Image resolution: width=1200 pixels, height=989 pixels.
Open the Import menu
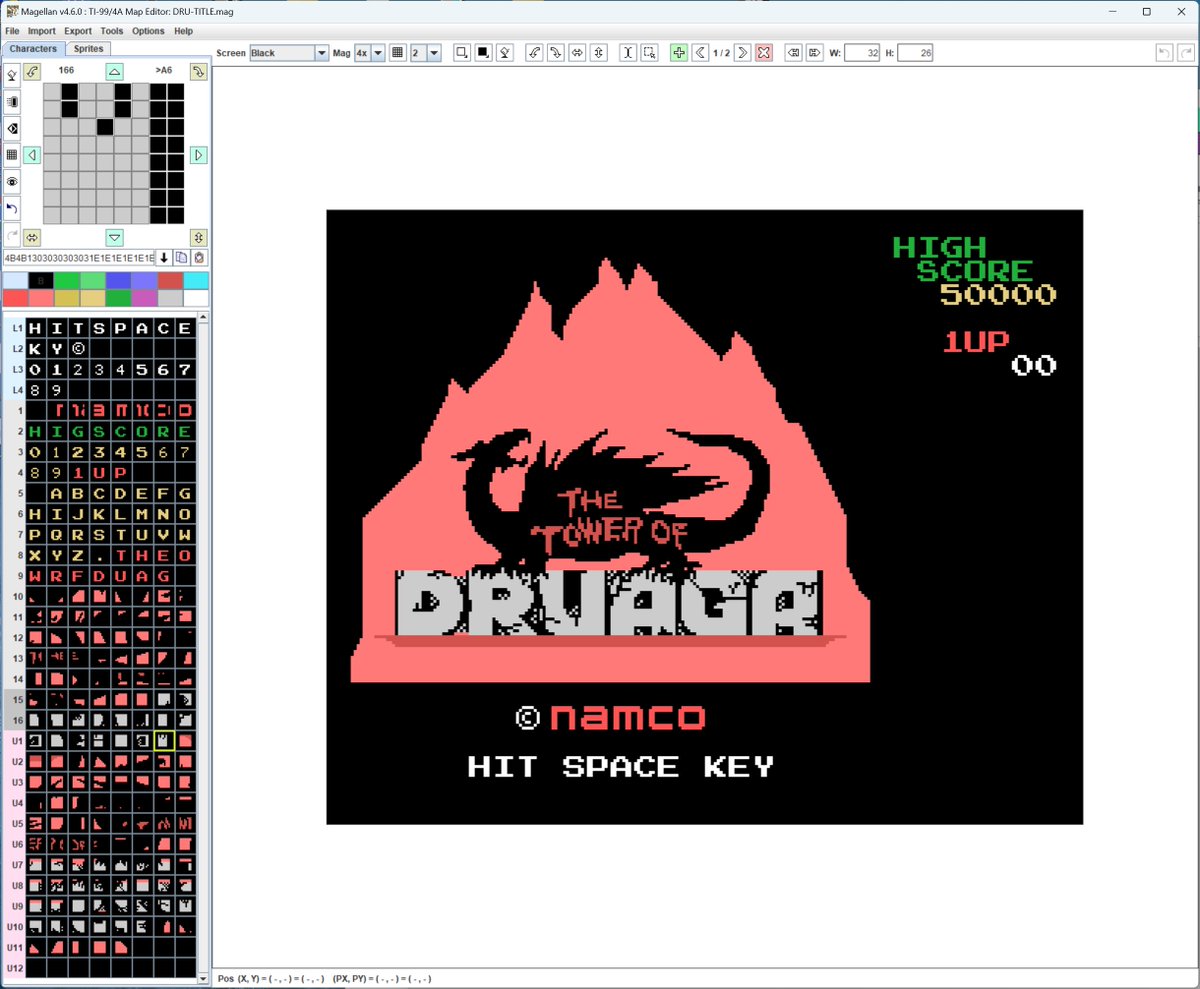tap(42, 31)
